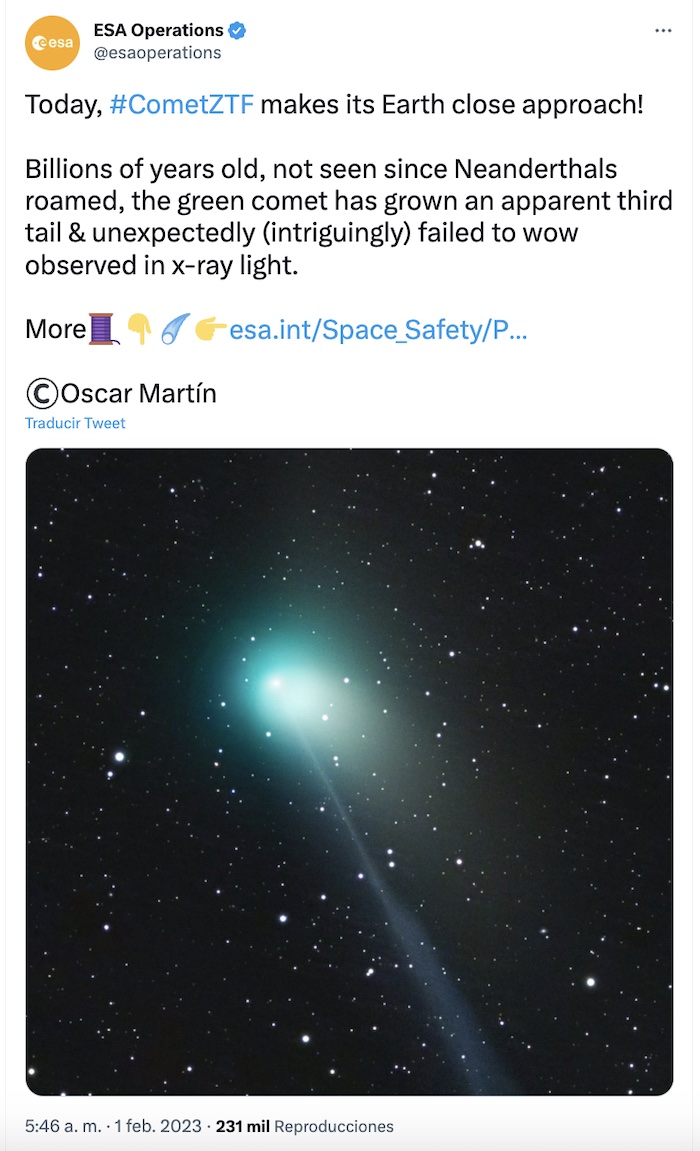
Task: Click the ESA orange profile avatar
Action: 52,43
